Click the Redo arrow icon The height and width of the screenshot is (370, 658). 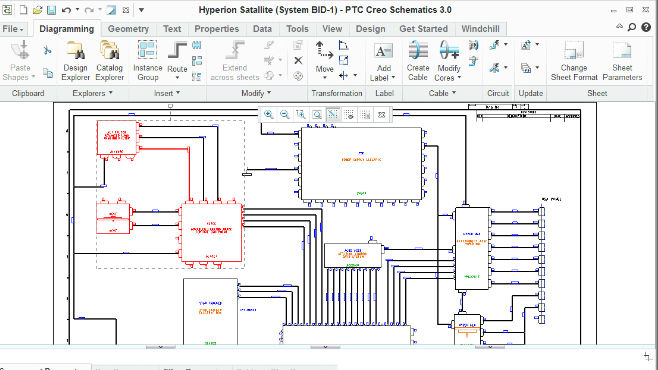pyautogui.click(x=89, y=10)
